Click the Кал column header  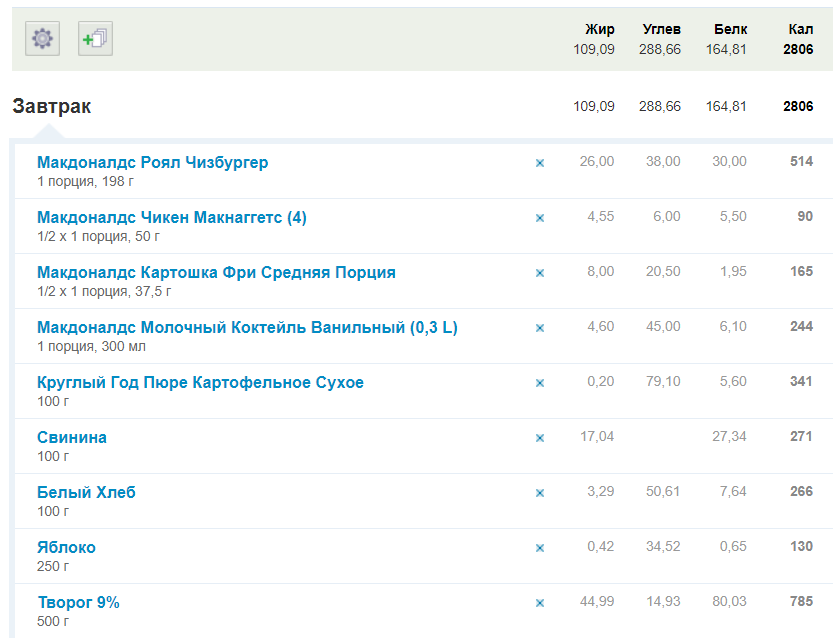[801, 29]
